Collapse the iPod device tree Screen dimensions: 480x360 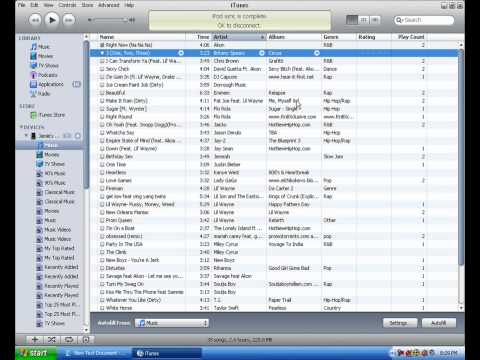point(26,136)
